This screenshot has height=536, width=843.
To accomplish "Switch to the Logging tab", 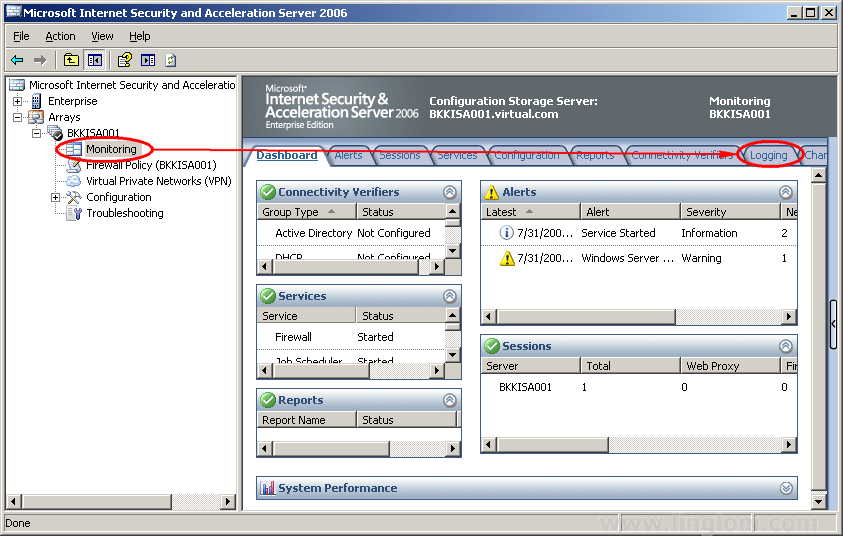I will [x=768, y=155].
